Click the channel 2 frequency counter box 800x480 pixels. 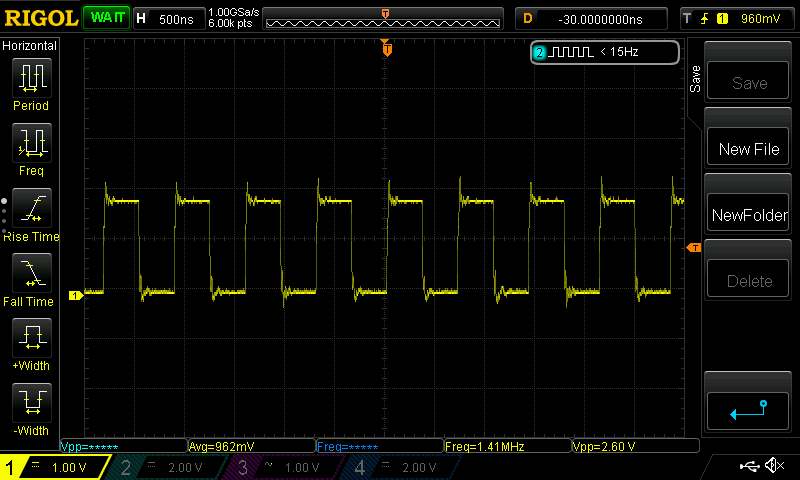tap(605, 52)
